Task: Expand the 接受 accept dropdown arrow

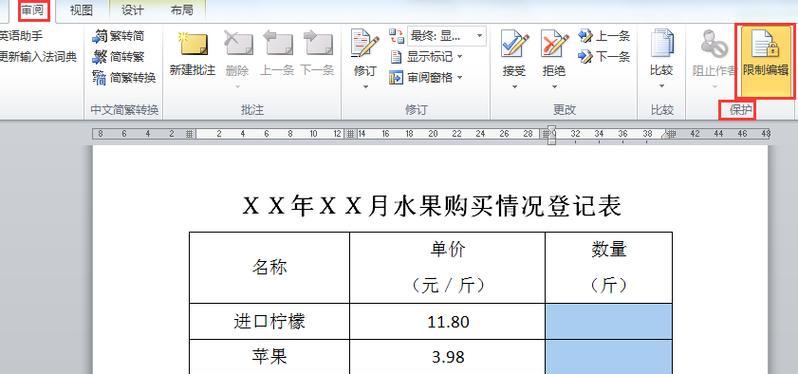Action: click(x=514, y=87)
